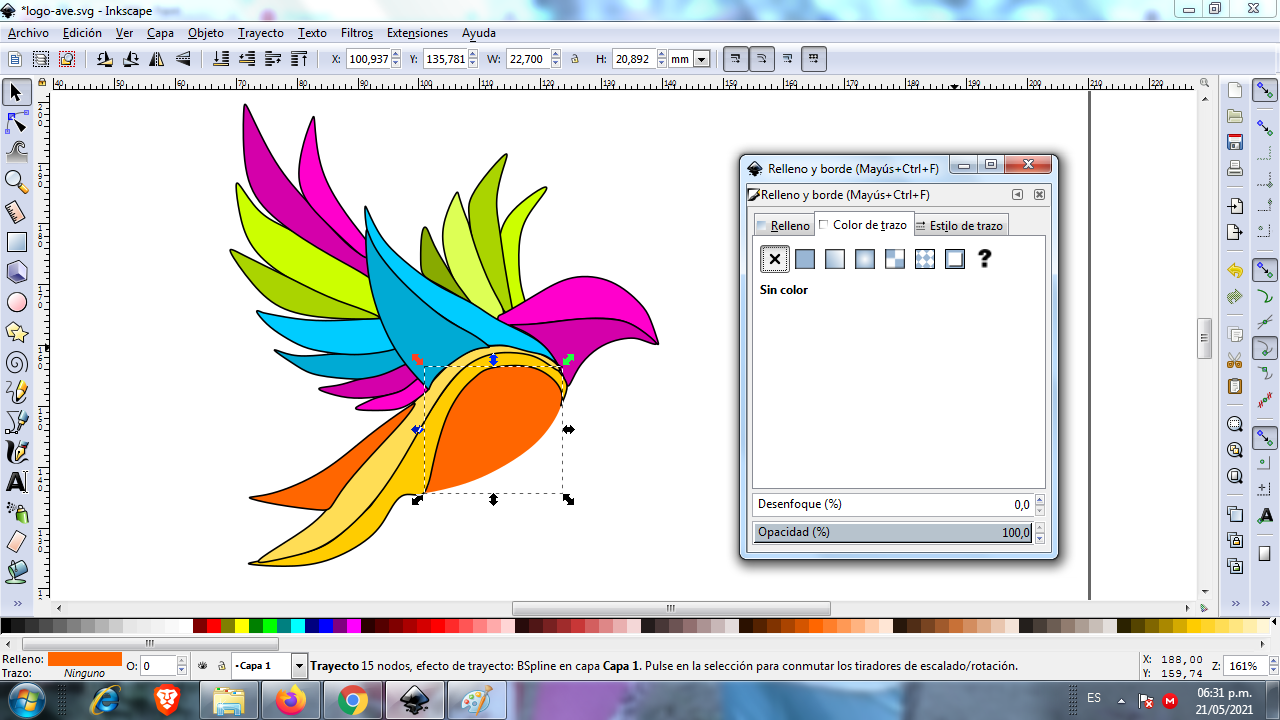Screen dimensions: 1280x720
Task: Select the Measure ruler tool
Action: coord(16,212)
